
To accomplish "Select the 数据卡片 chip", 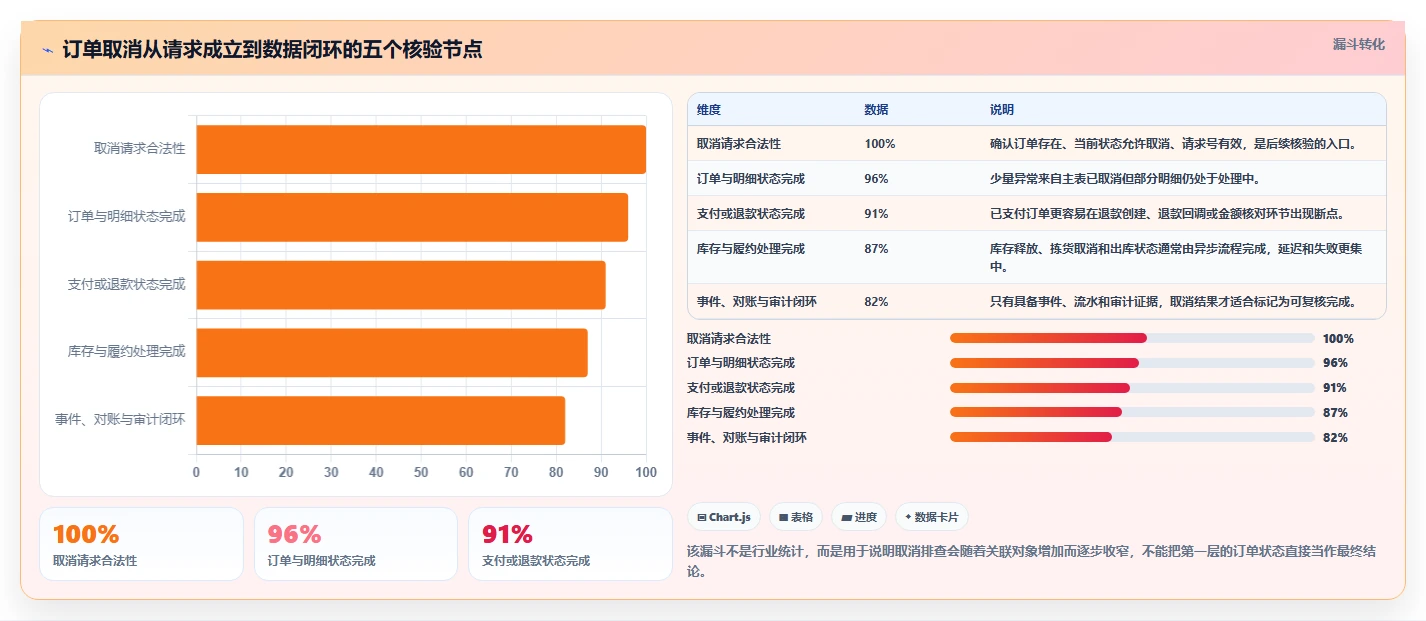I will (x=932, y=517).
